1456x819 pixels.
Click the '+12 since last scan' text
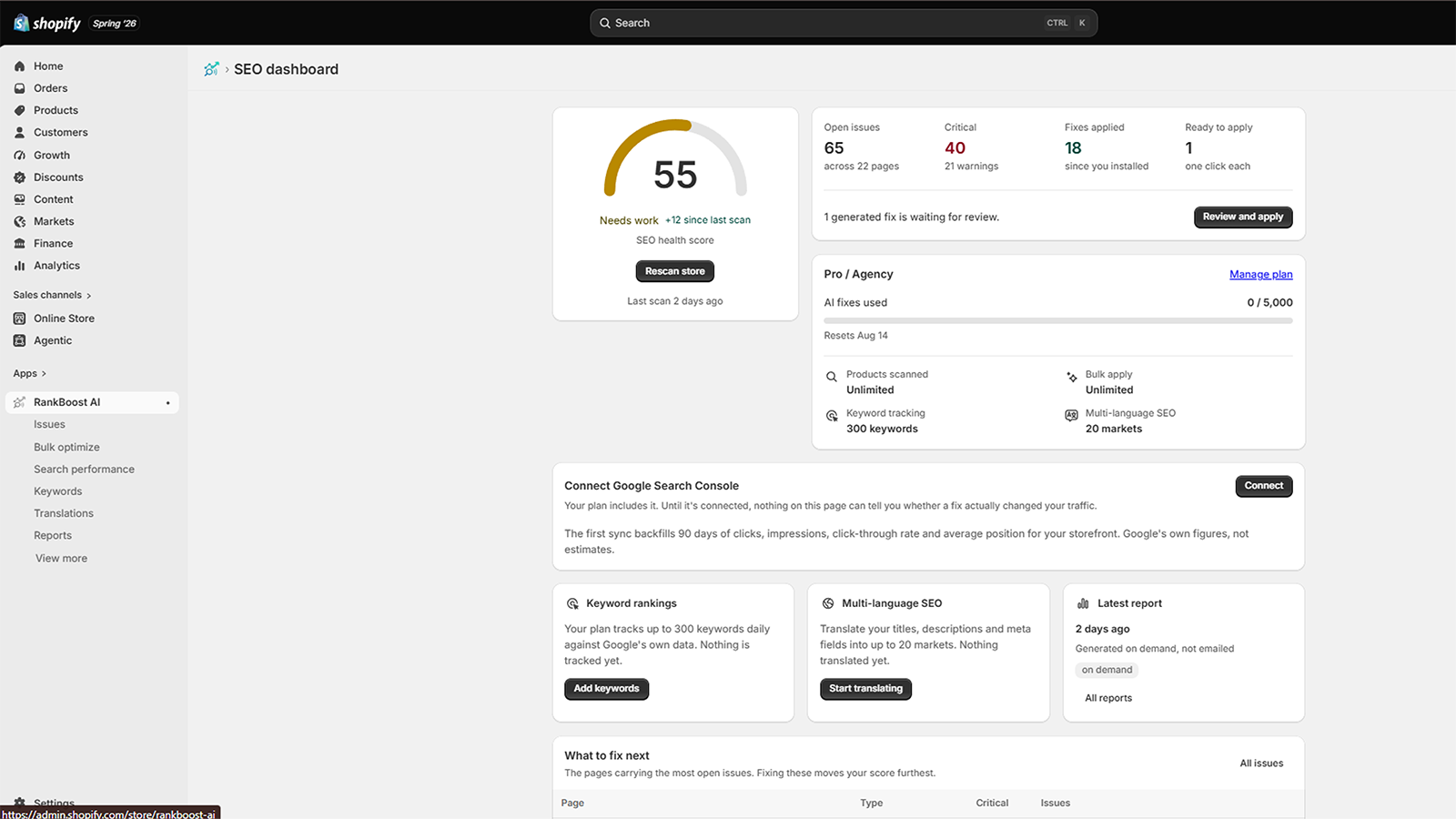pyautogui.click(x=708, y=220)
